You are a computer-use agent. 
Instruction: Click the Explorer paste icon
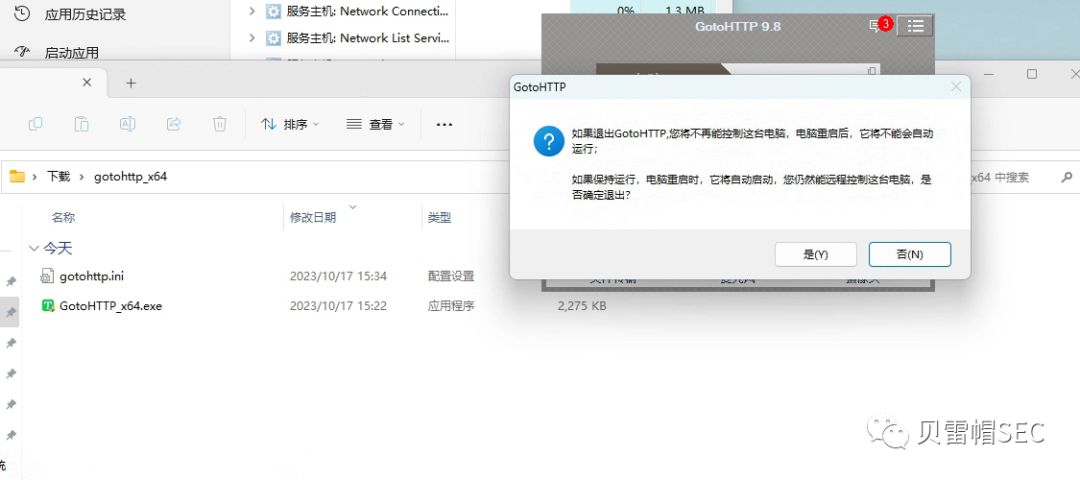pyautogui.click(x=81, y=124)
